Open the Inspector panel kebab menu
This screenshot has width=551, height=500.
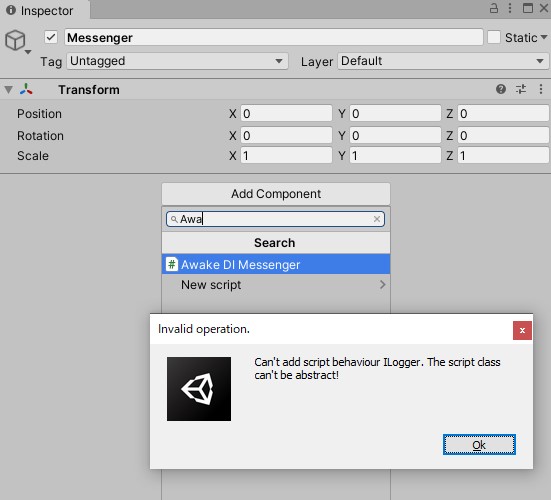click(510, 8)
